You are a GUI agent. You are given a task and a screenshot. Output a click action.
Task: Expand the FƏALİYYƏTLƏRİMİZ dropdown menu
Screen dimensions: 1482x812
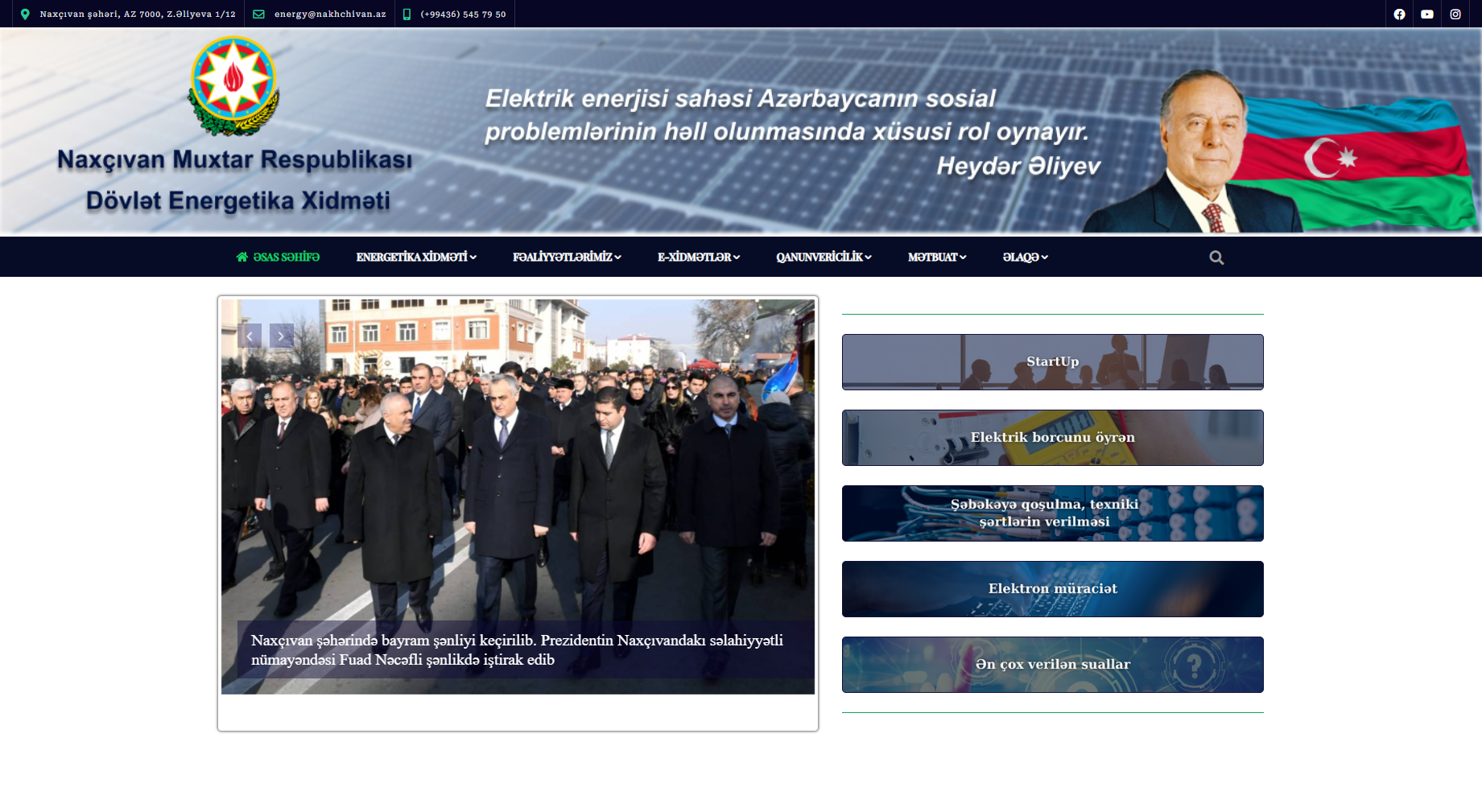click(x=566, y=258)
